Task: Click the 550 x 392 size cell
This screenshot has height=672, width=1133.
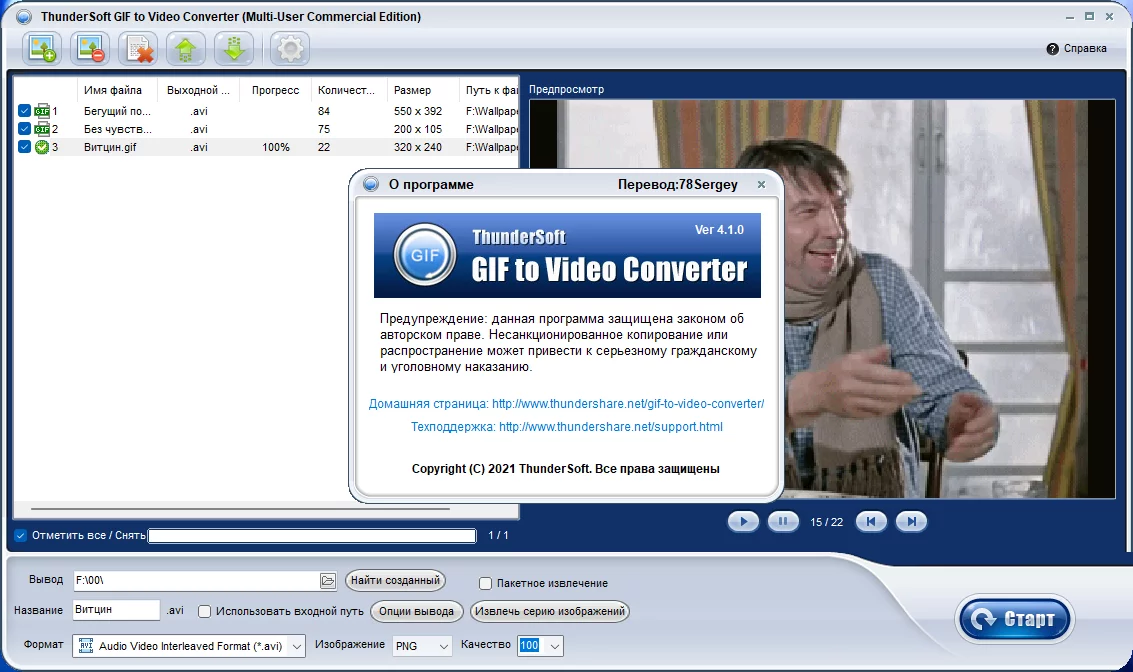Action: pos(418,111)
